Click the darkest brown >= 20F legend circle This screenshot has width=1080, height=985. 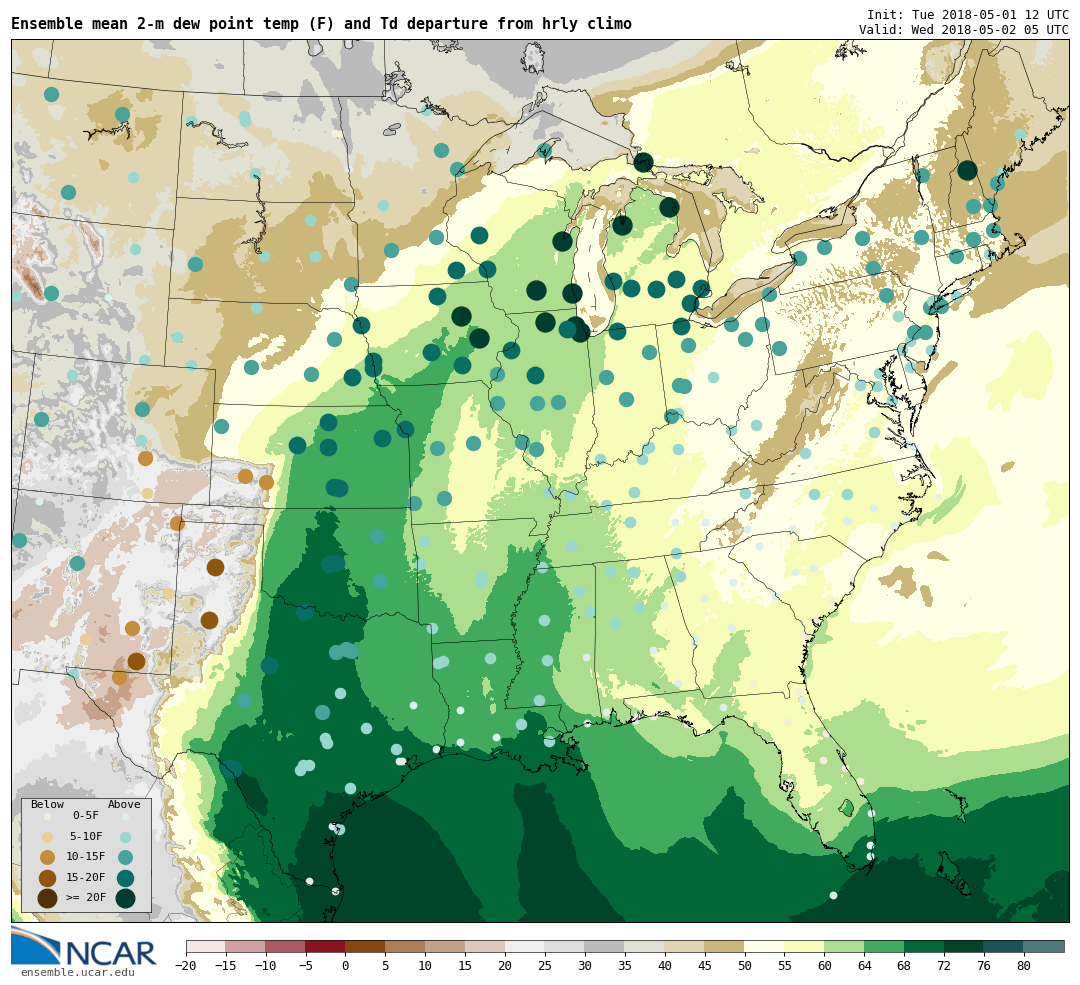click(x=48, y=898)
